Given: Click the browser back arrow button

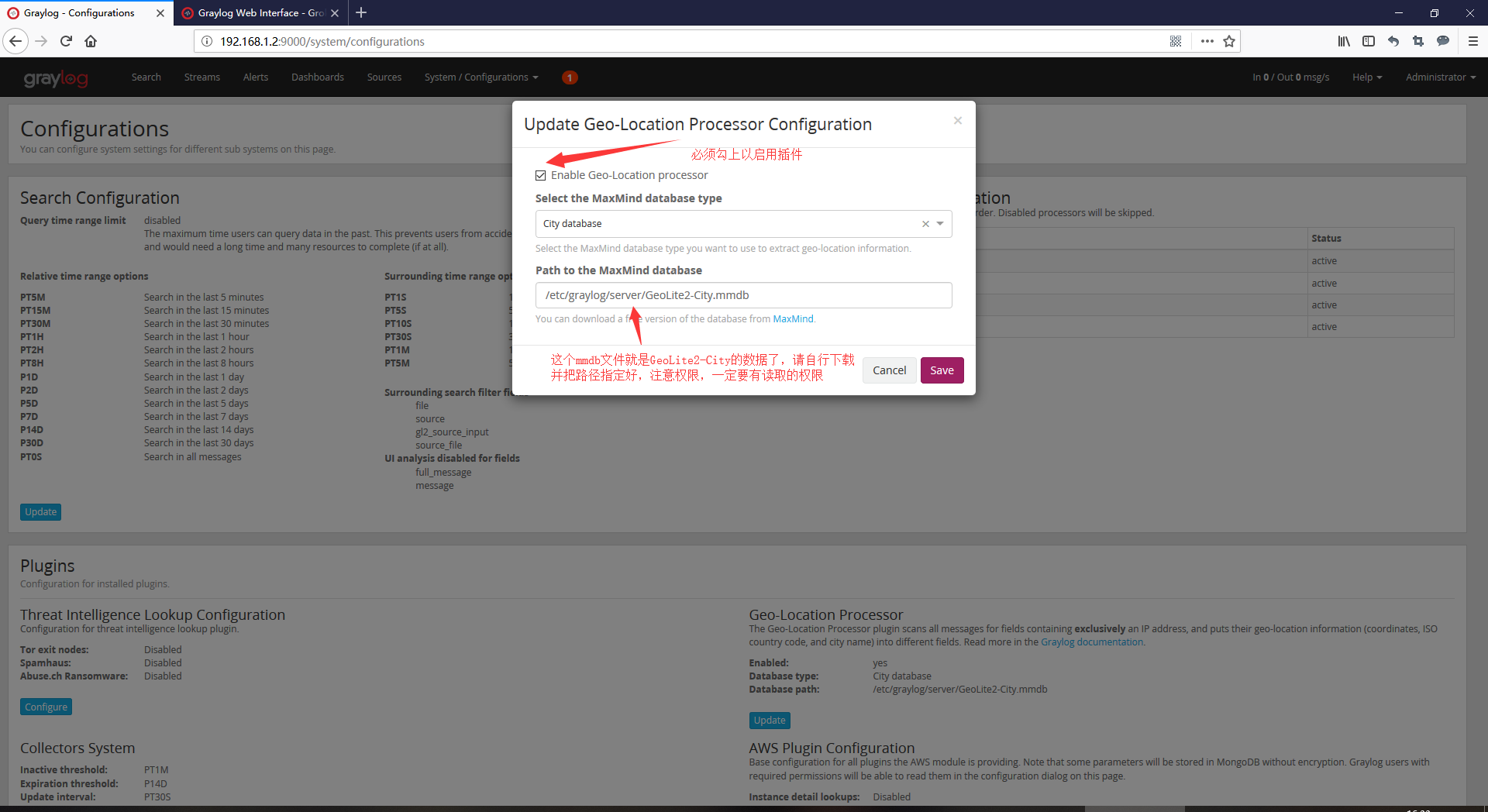Looking at the screenshot, I should click(15, 41).
